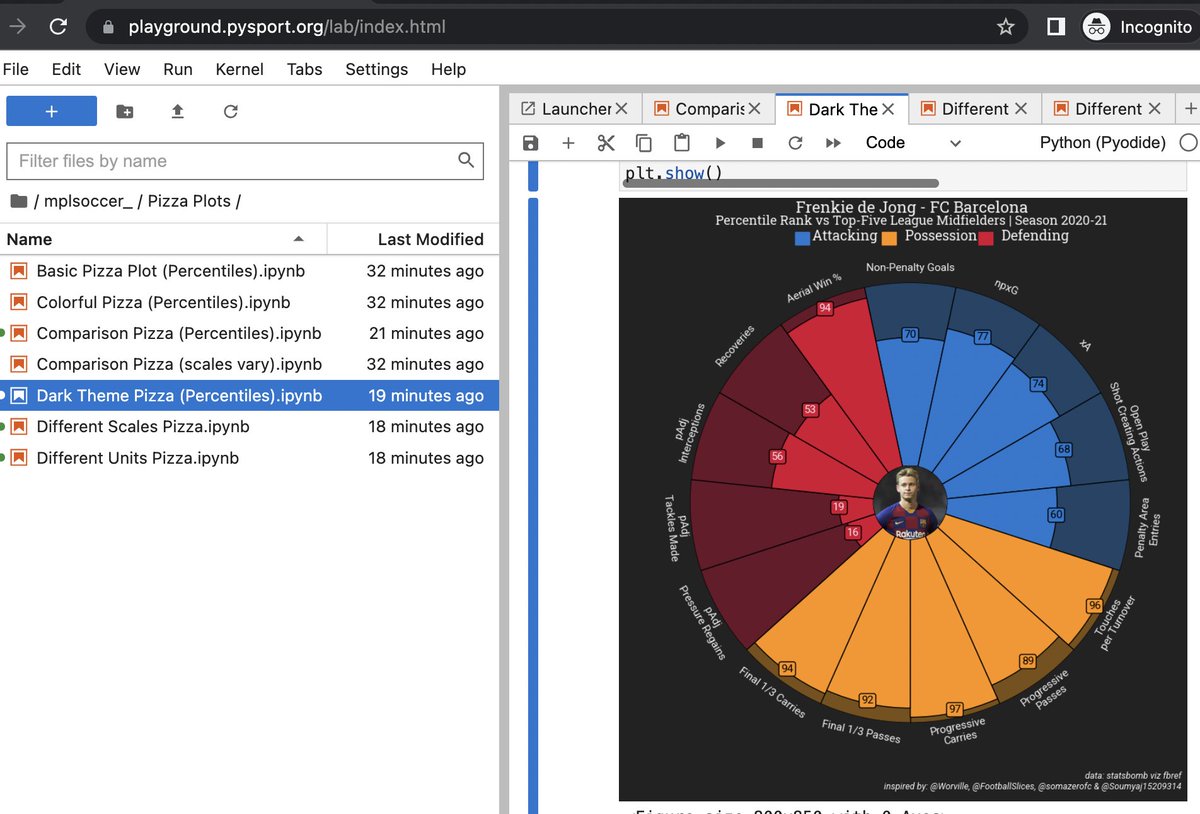
Task: Close the Dark Theme notebook tab
Action: [888, 109]
